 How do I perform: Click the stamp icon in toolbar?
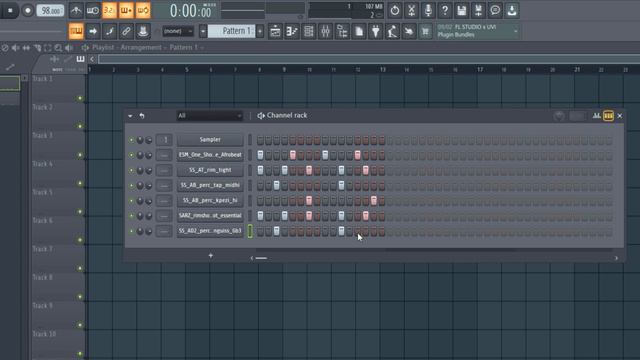[x=143, y=31]
